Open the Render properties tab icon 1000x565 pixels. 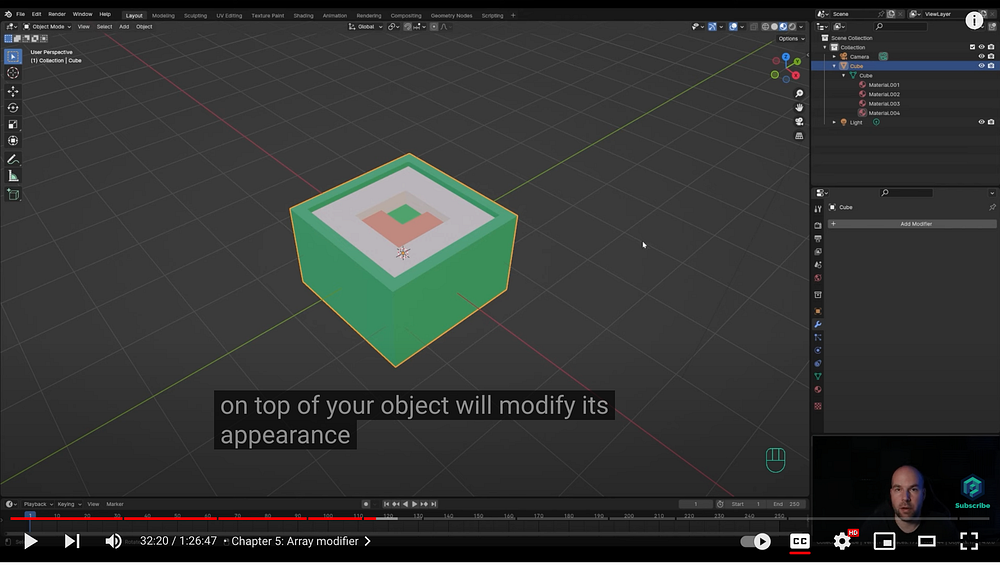[x=818, y=225]
